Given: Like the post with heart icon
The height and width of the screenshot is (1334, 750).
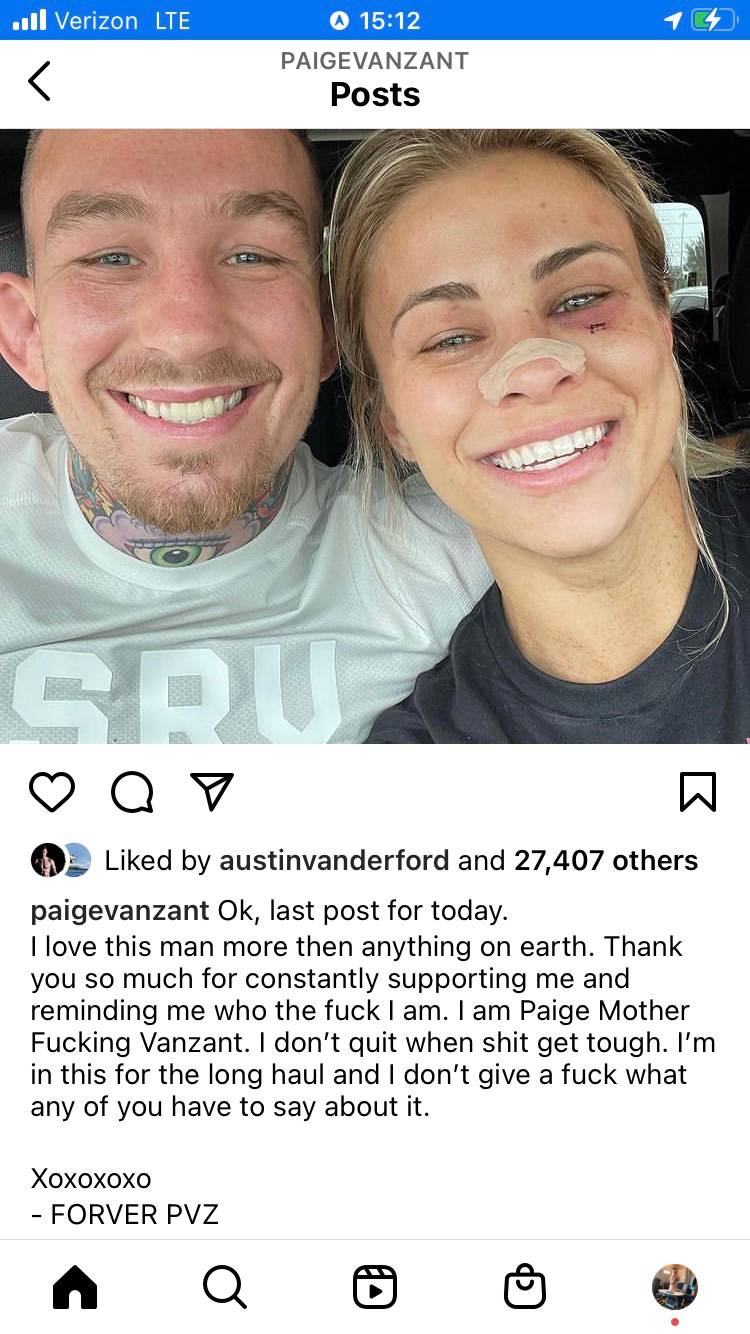Looking at the screenshot, I should coord(52,792).
